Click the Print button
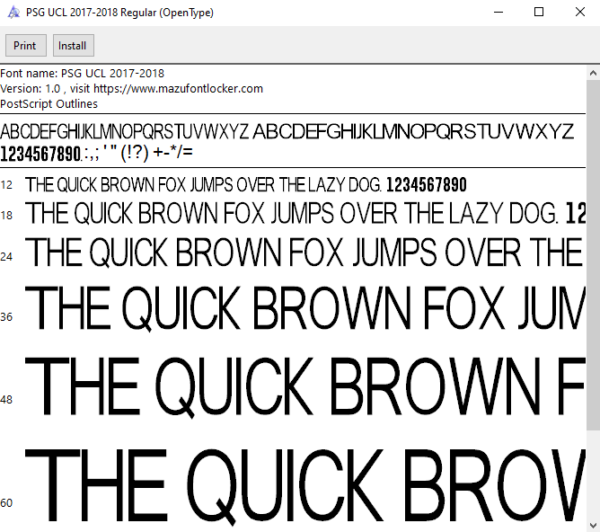Viewport: 600px width, 532px height. point(26,46)
